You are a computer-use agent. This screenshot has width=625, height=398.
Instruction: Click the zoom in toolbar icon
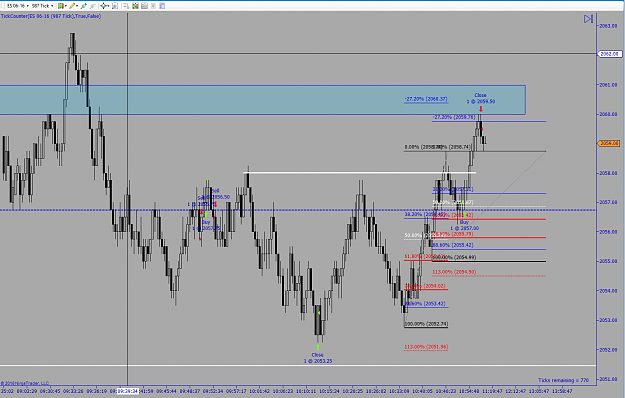(x=84, y=6)
